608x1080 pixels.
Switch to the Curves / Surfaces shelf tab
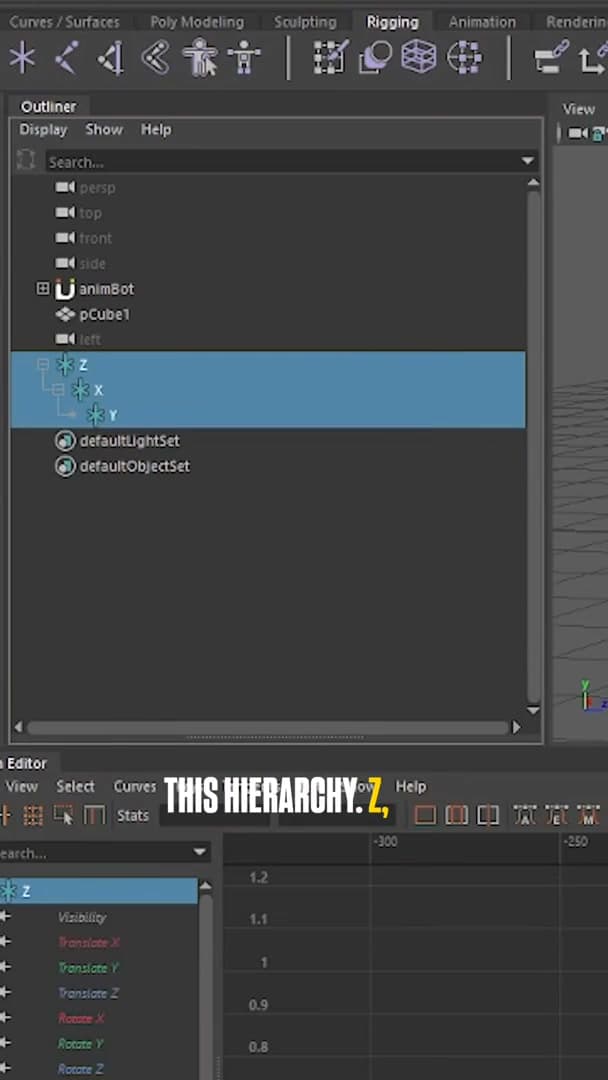click(x=64, y=22)
